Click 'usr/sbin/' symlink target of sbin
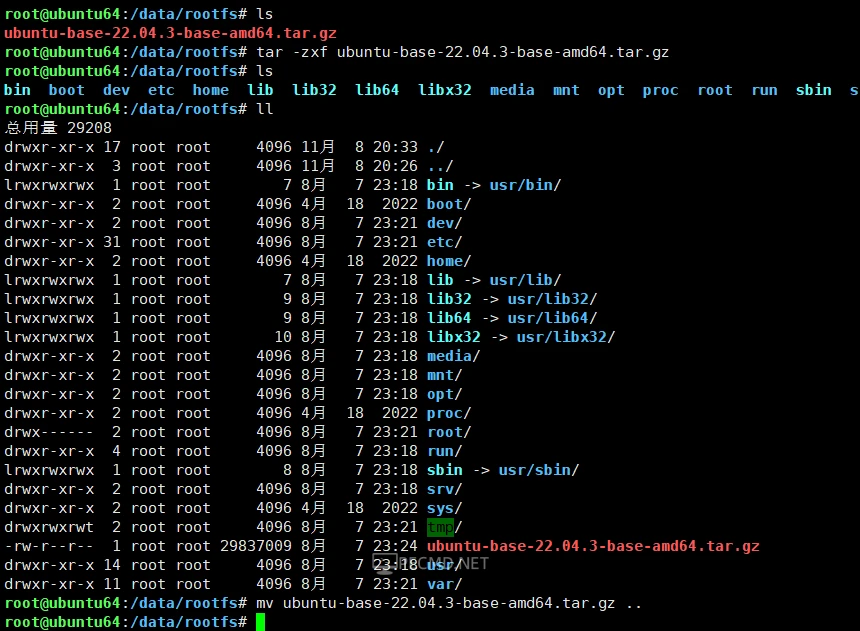Viewport: 860px width, 631px height. point(539,470)
